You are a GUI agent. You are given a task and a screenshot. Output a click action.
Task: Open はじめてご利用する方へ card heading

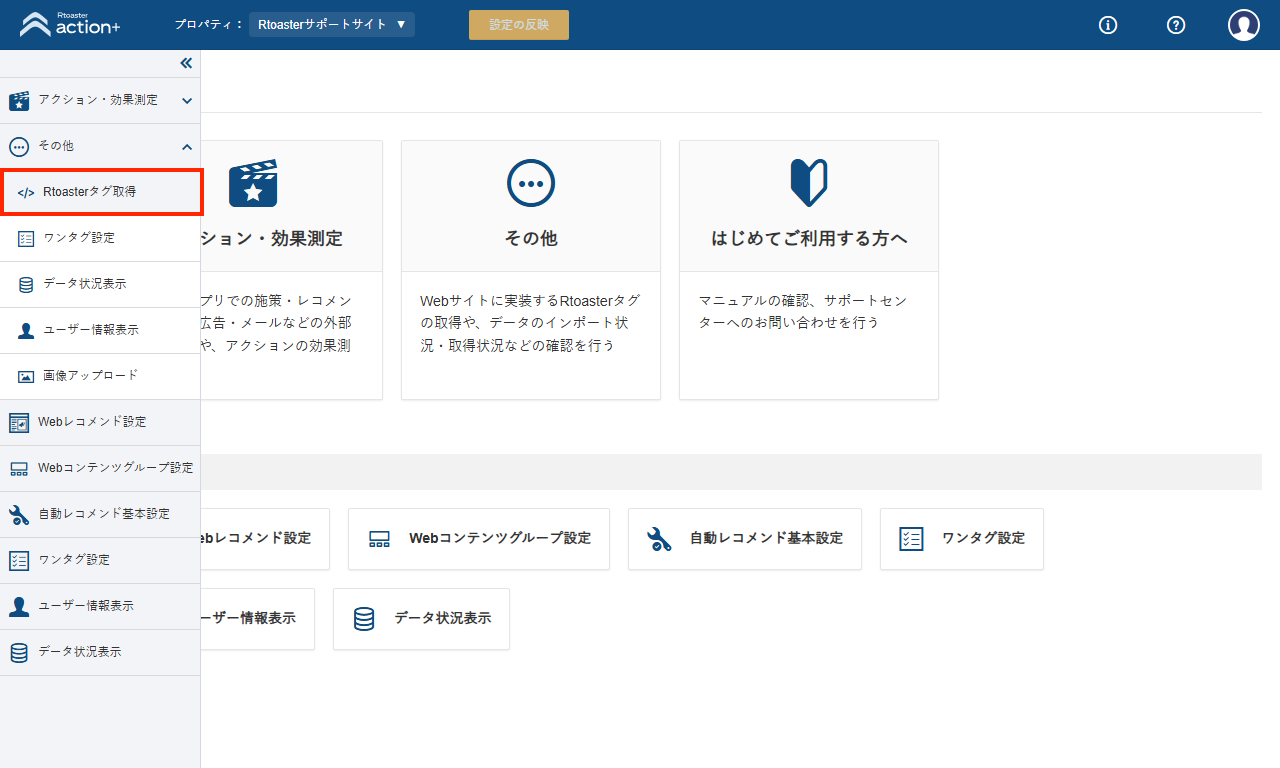809,238
